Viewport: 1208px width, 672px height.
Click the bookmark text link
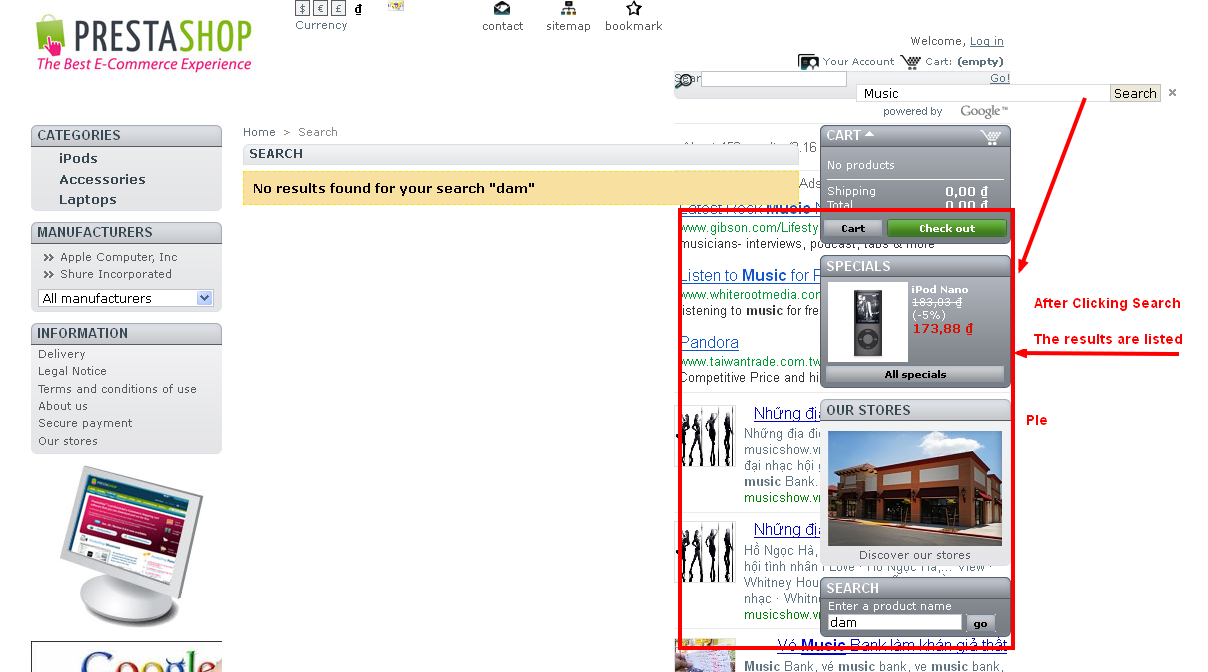coord(633,26)
